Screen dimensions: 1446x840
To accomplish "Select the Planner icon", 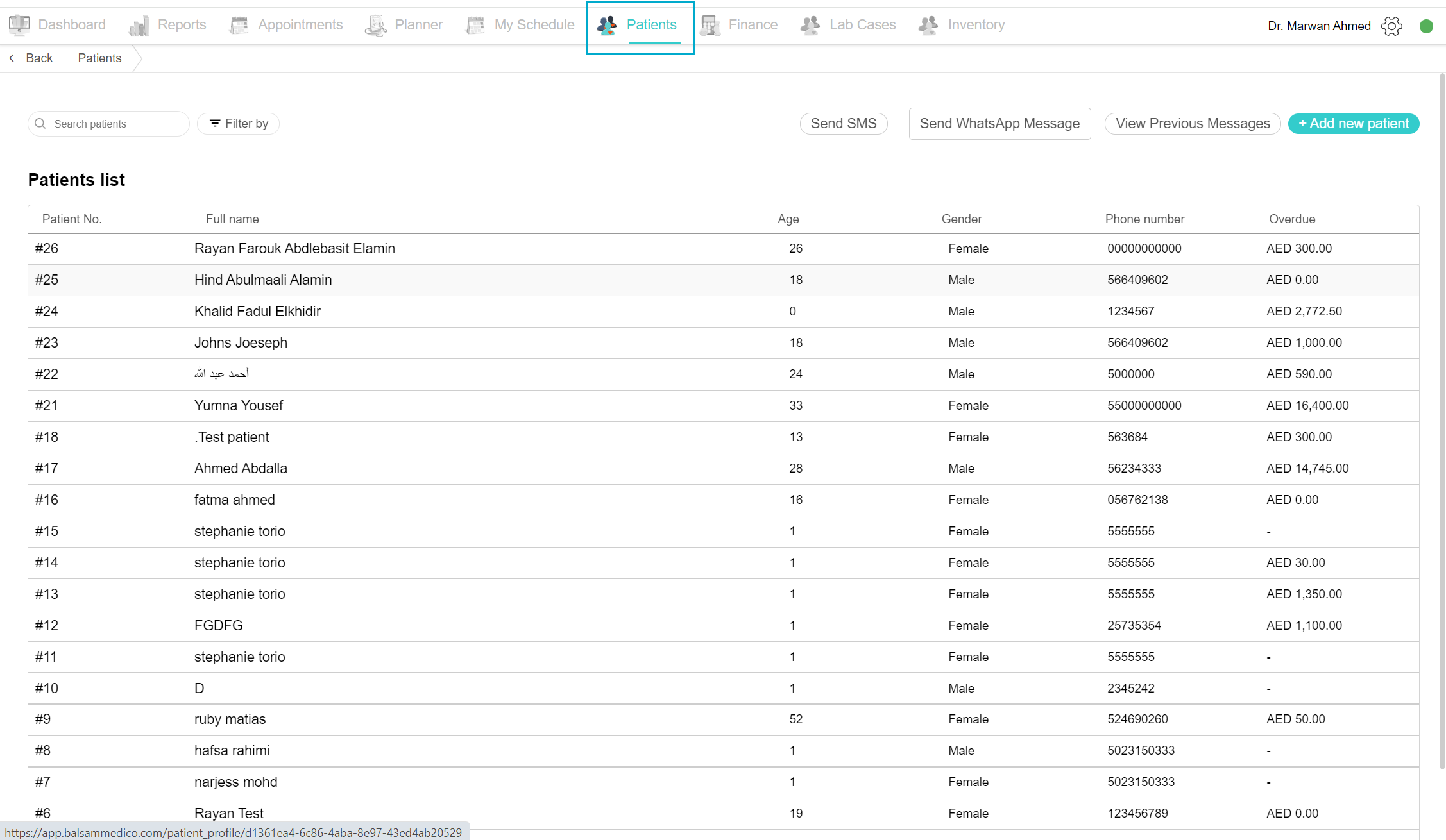I will (375, 25).
